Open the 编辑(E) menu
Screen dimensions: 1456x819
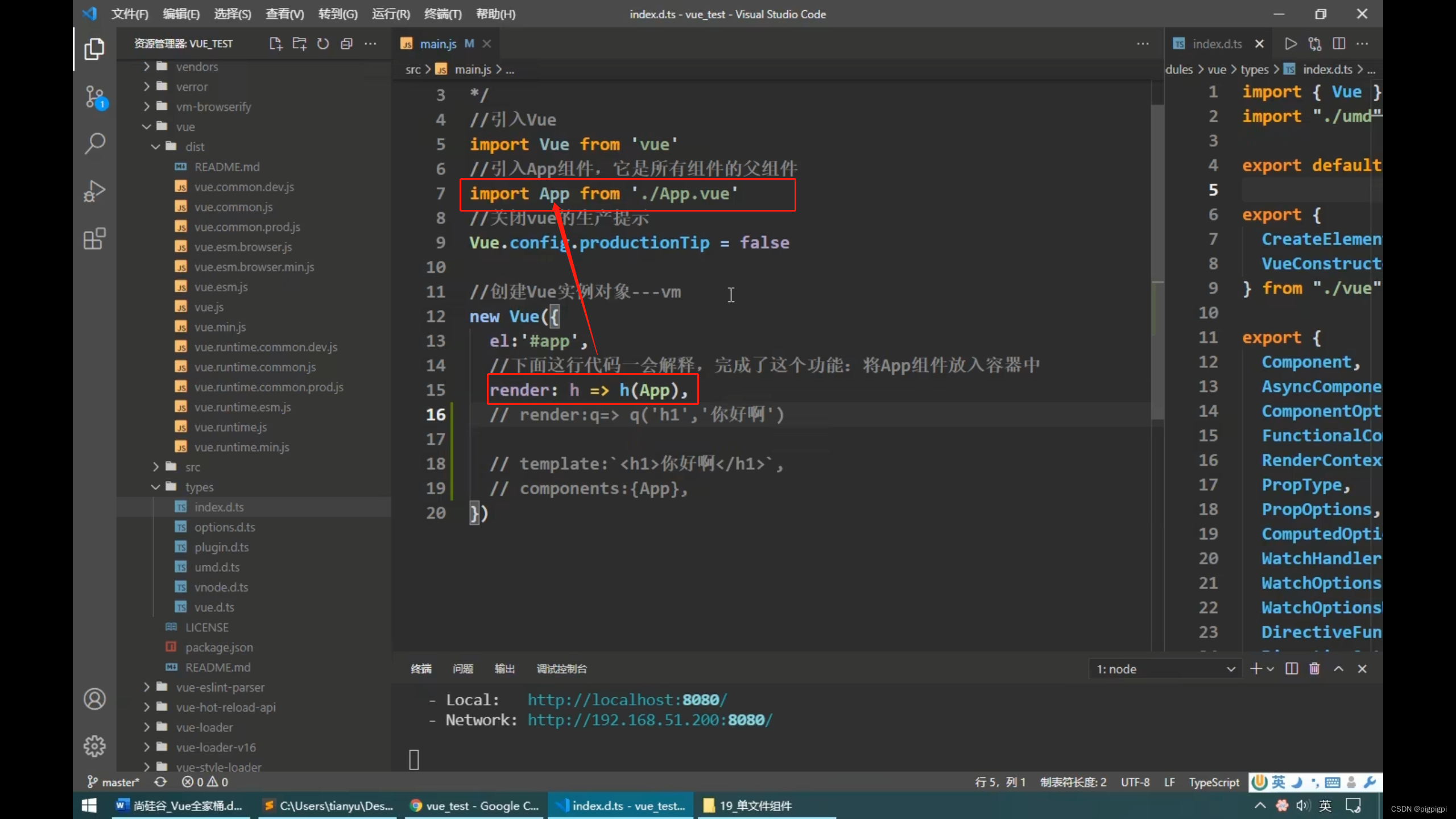click(x=181, y=14)
